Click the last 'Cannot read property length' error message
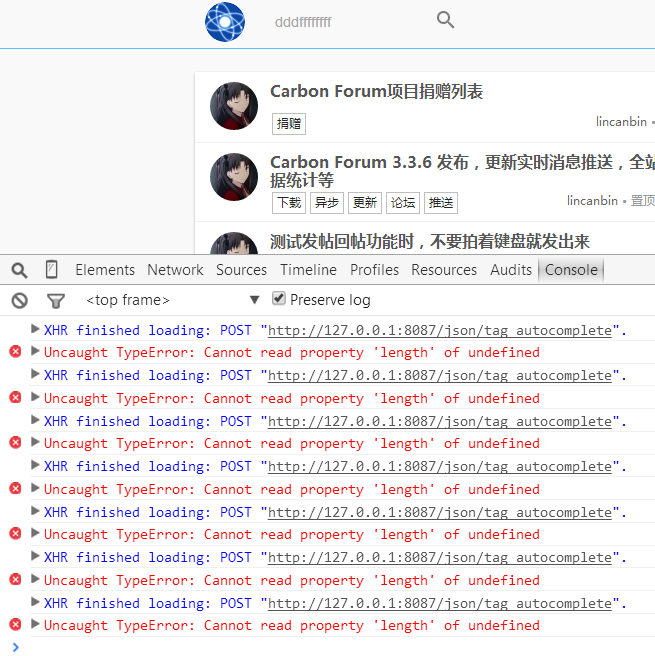This screenshot has width=655, height=656. tap(292, 625)
